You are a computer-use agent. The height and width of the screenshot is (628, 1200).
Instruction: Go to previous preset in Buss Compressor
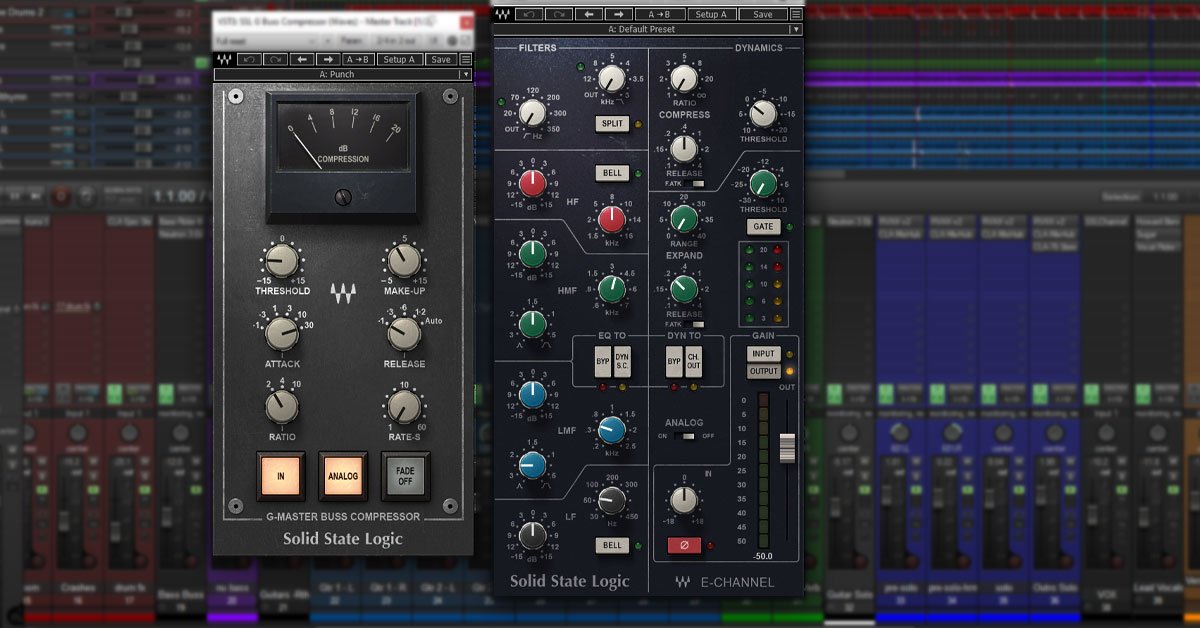click(x=300, y=59)
